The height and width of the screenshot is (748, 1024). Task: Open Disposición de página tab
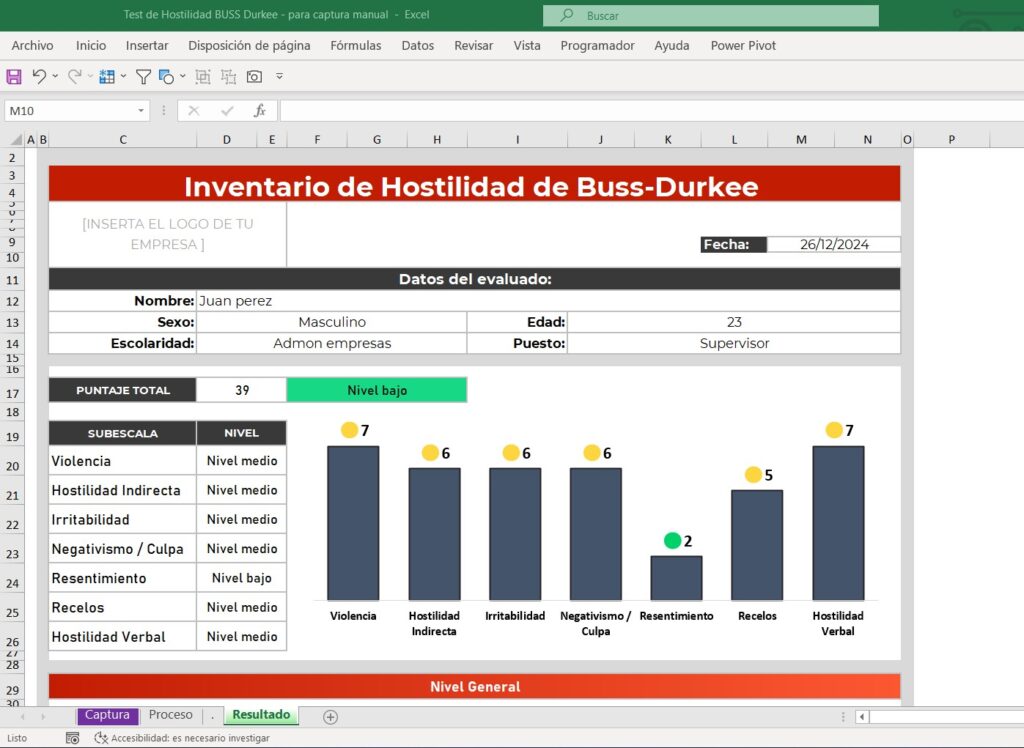(249, 46)
